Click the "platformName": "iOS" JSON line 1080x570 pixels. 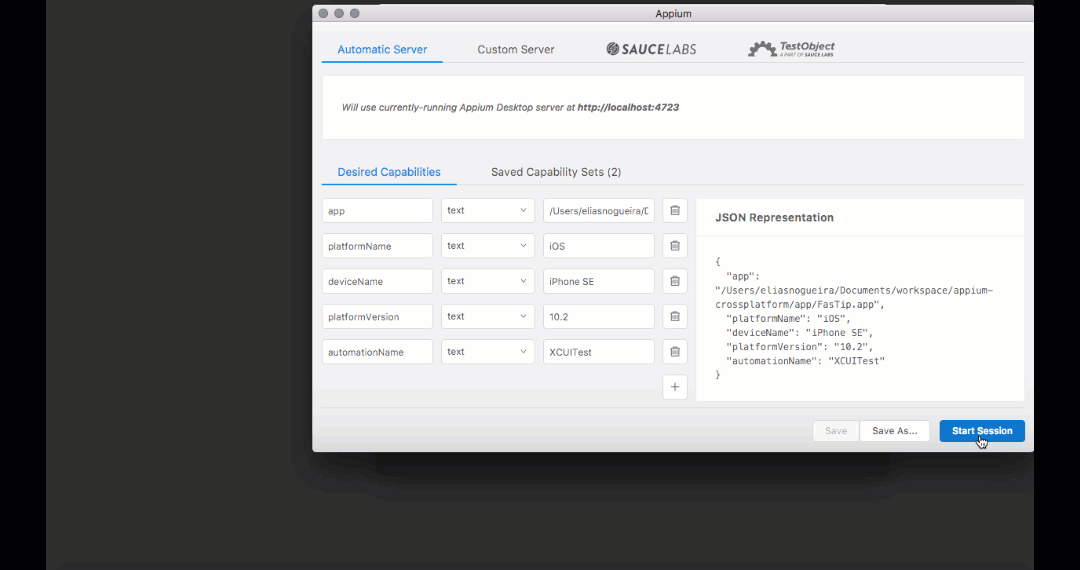coord(789,319)
